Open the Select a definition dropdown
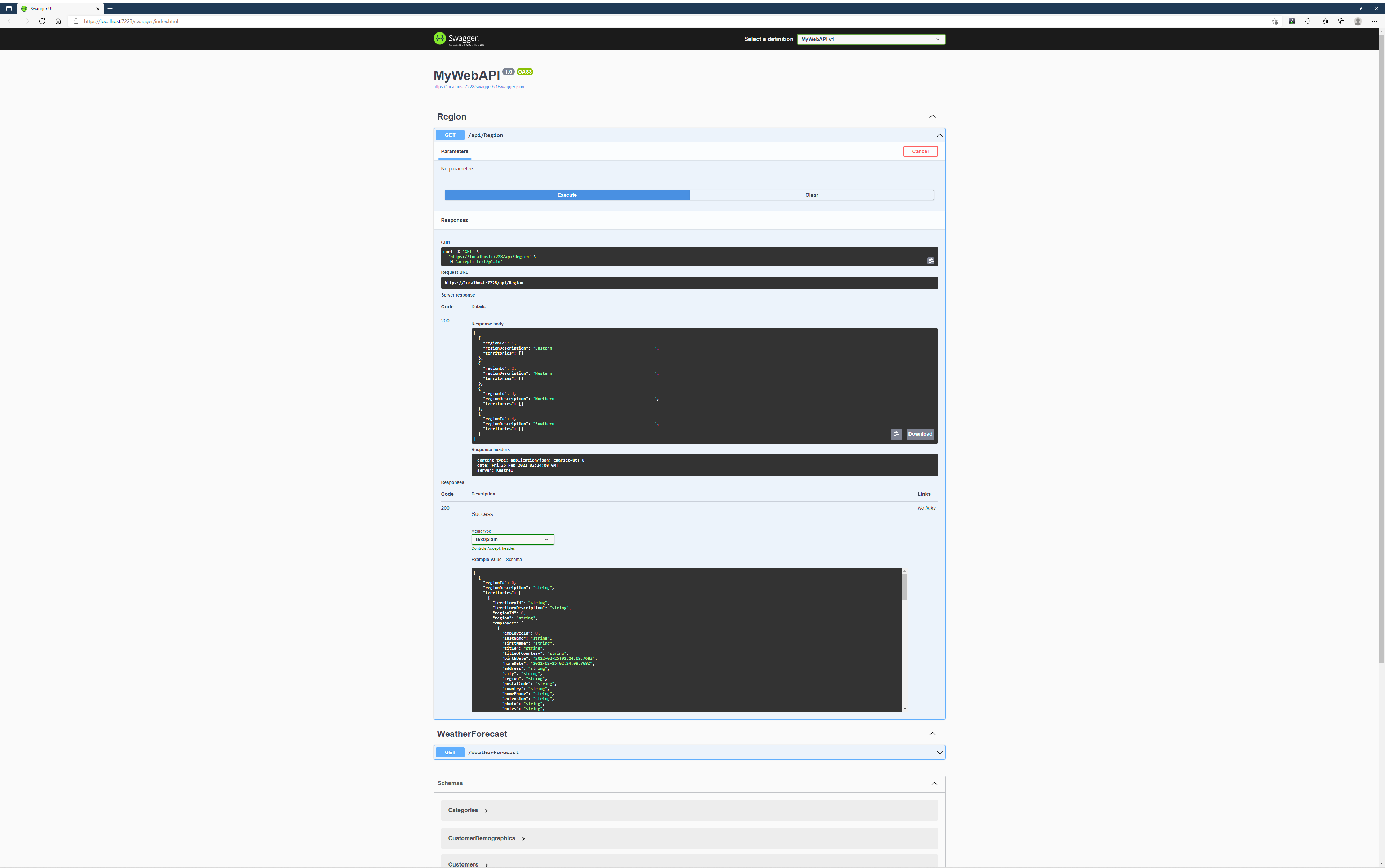The image size is (1385, 868). tap(870, 39)
